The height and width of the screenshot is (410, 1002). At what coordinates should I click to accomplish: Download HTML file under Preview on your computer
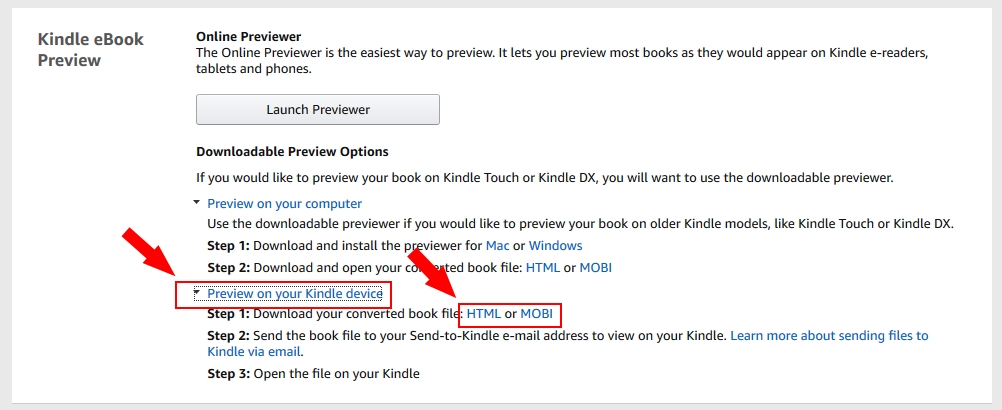[542, 268]
